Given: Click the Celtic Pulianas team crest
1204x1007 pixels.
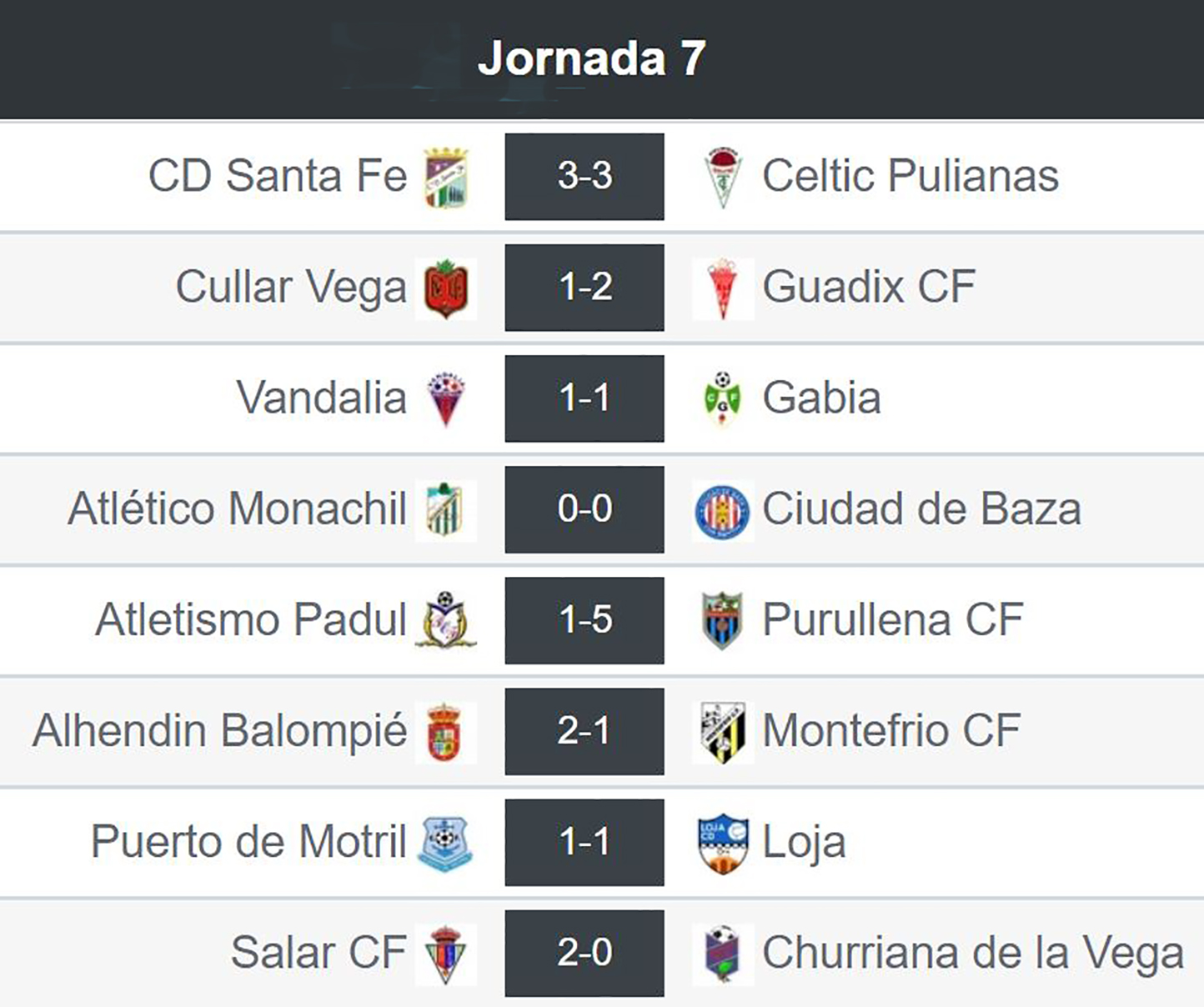Looking at the screenshot, I should point(723,177).
